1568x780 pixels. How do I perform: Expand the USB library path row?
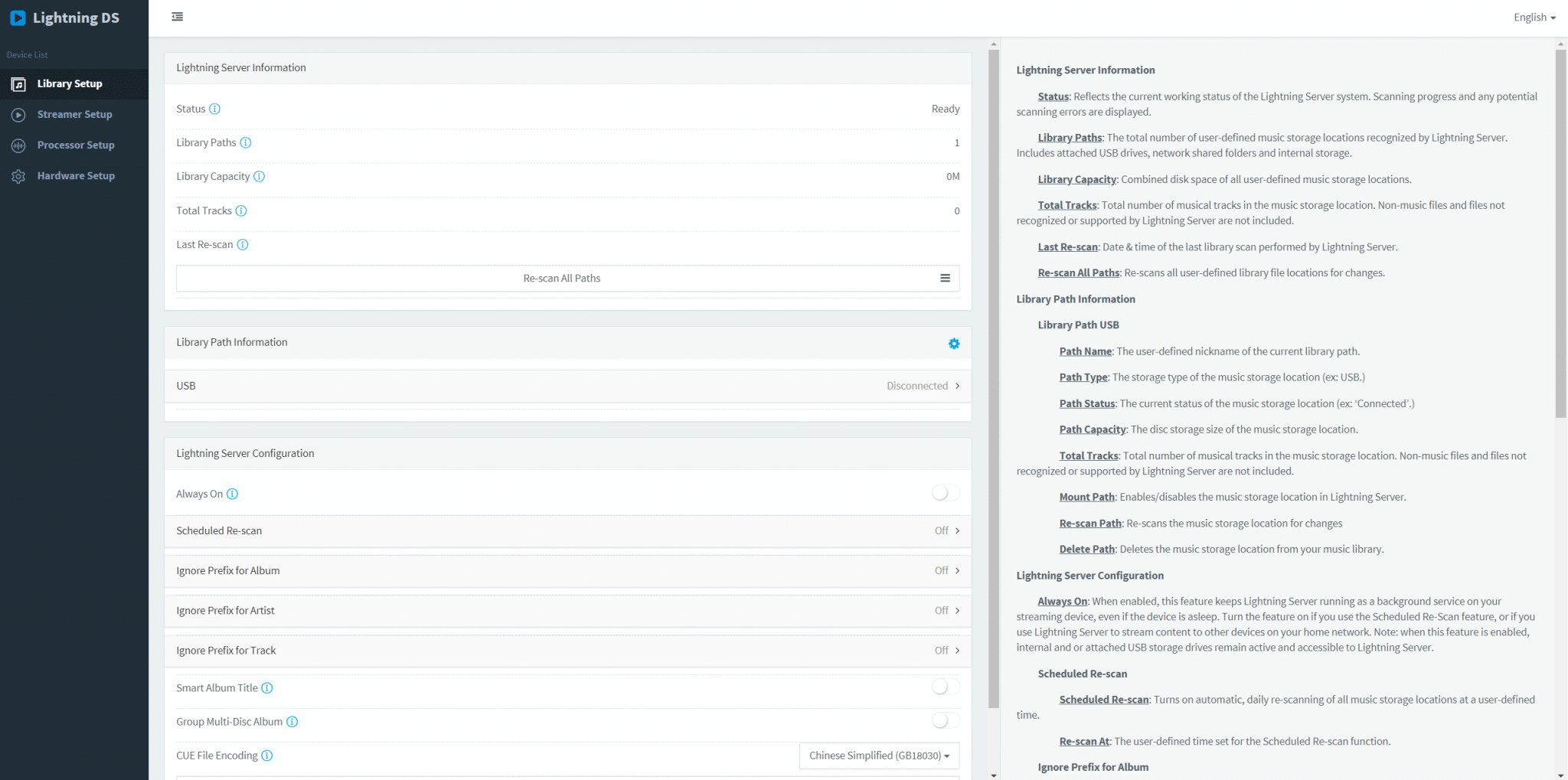pos(568,386)
